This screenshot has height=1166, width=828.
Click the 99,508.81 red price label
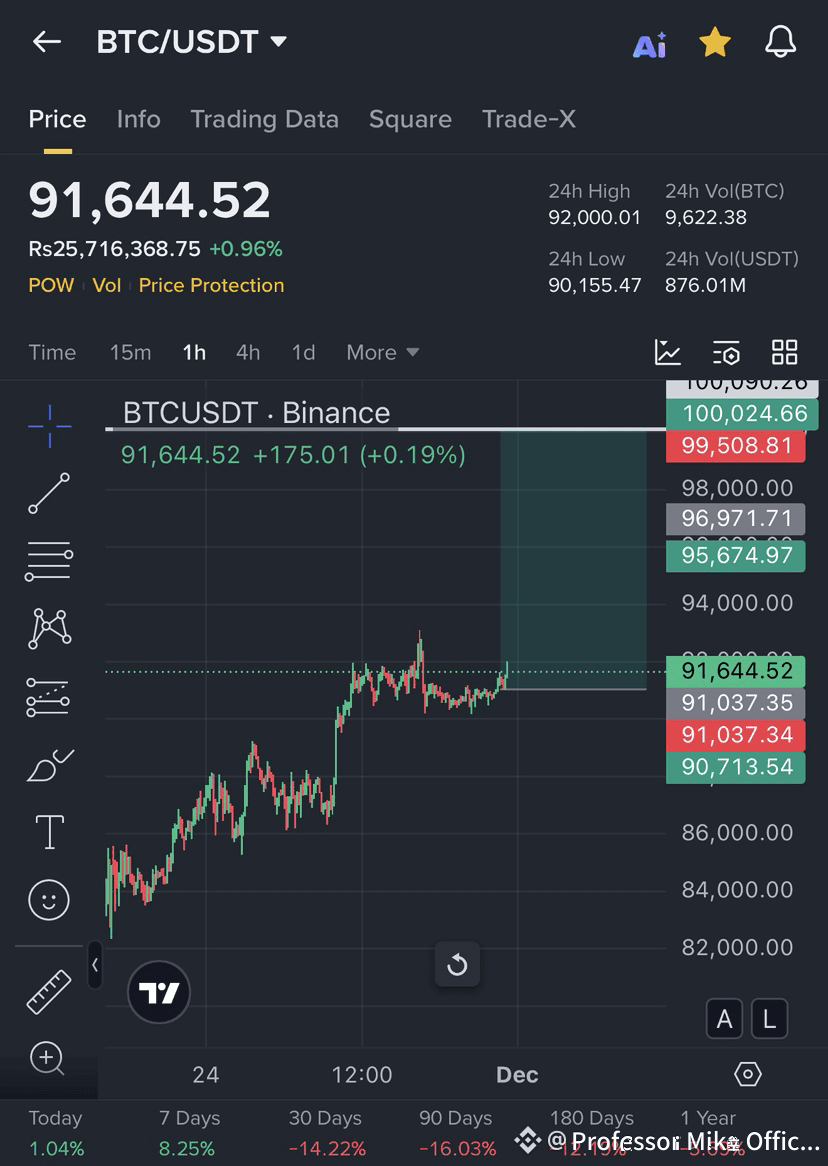coord(736,445)
